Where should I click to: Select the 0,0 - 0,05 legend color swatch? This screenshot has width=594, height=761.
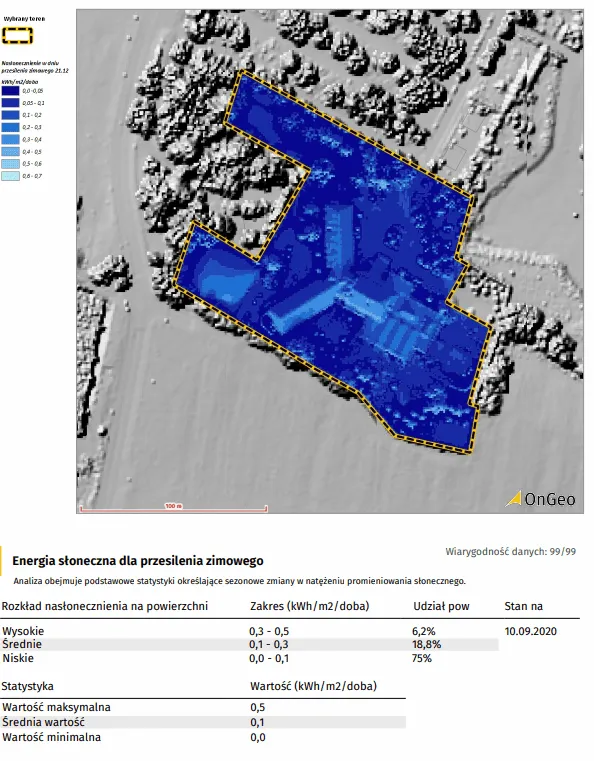click(10, 91)
